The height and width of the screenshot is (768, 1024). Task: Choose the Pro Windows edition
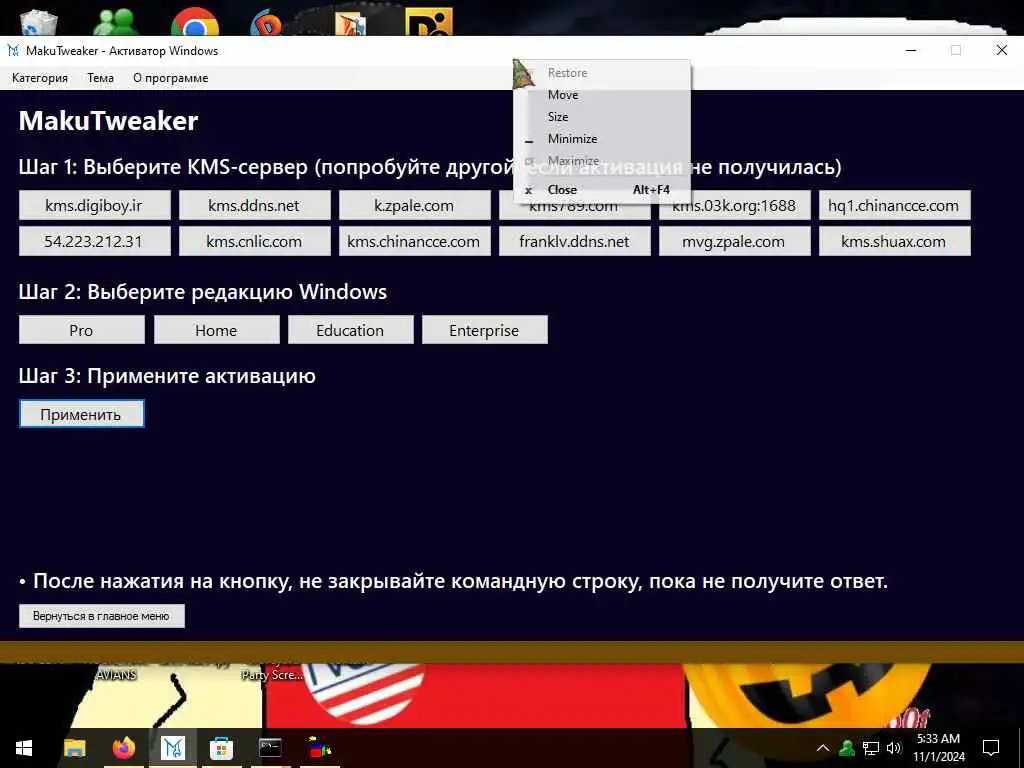[82, 330]
